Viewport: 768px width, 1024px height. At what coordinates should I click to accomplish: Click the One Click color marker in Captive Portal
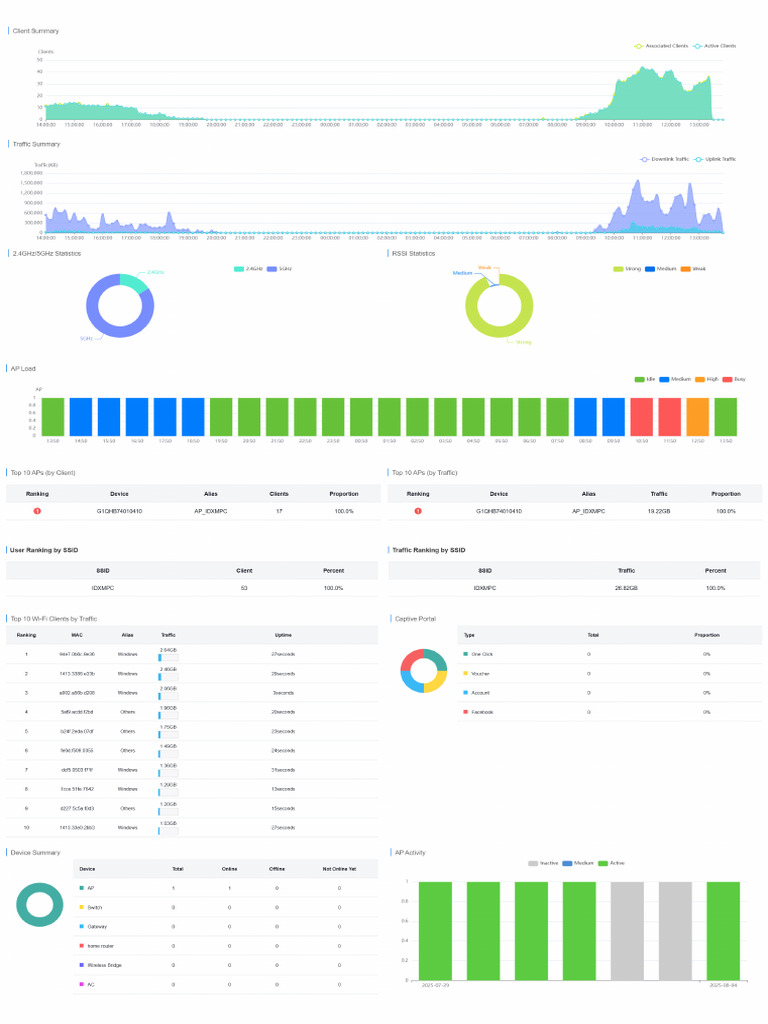[x=466, y=654]
